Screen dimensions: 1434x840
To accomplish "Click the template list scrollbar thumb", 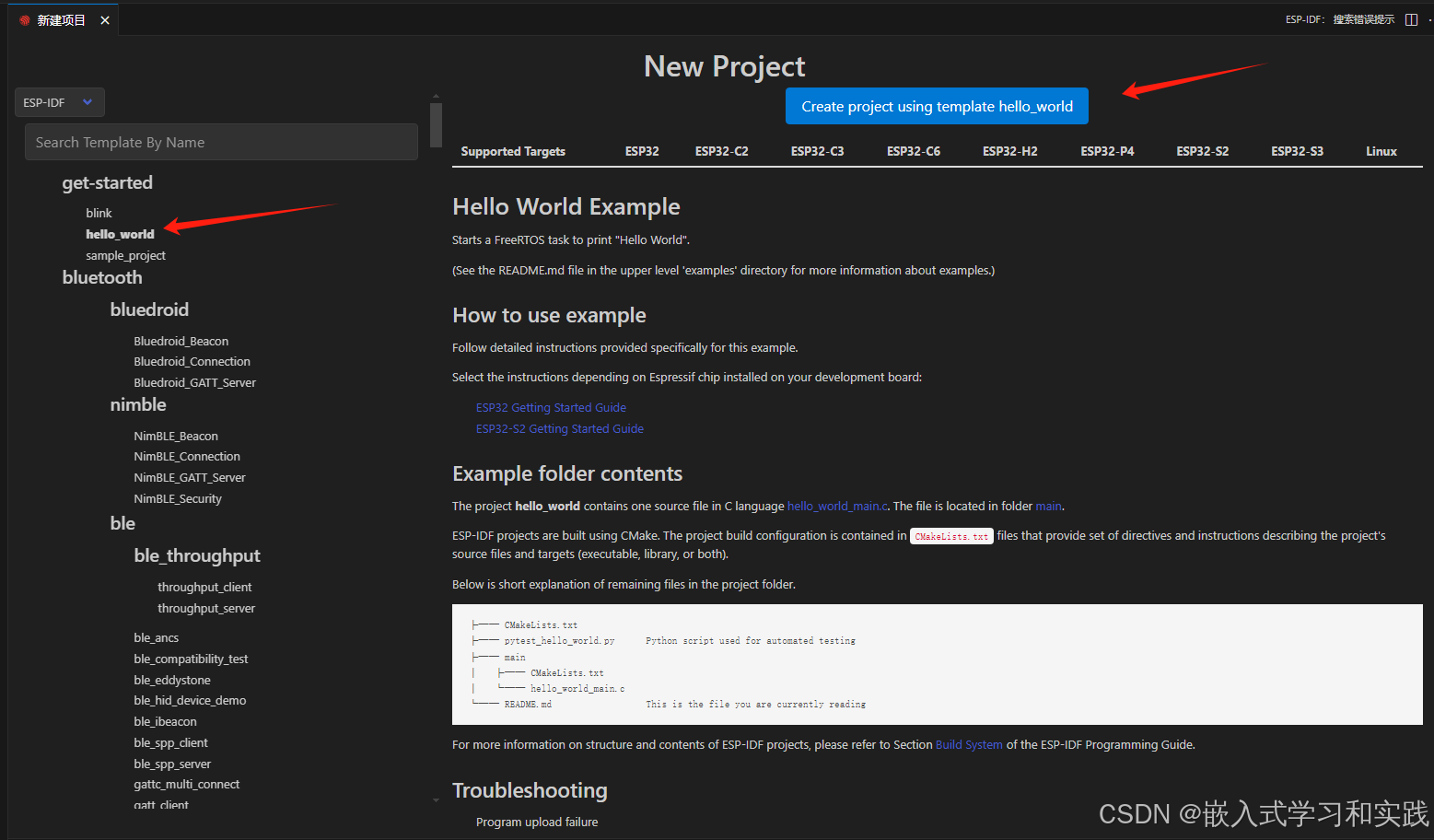I will pos(436,124).
